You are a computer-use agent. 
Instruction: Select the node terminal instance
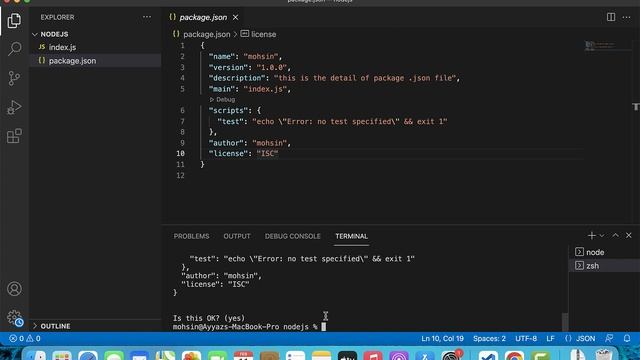[x=604, y=252]
